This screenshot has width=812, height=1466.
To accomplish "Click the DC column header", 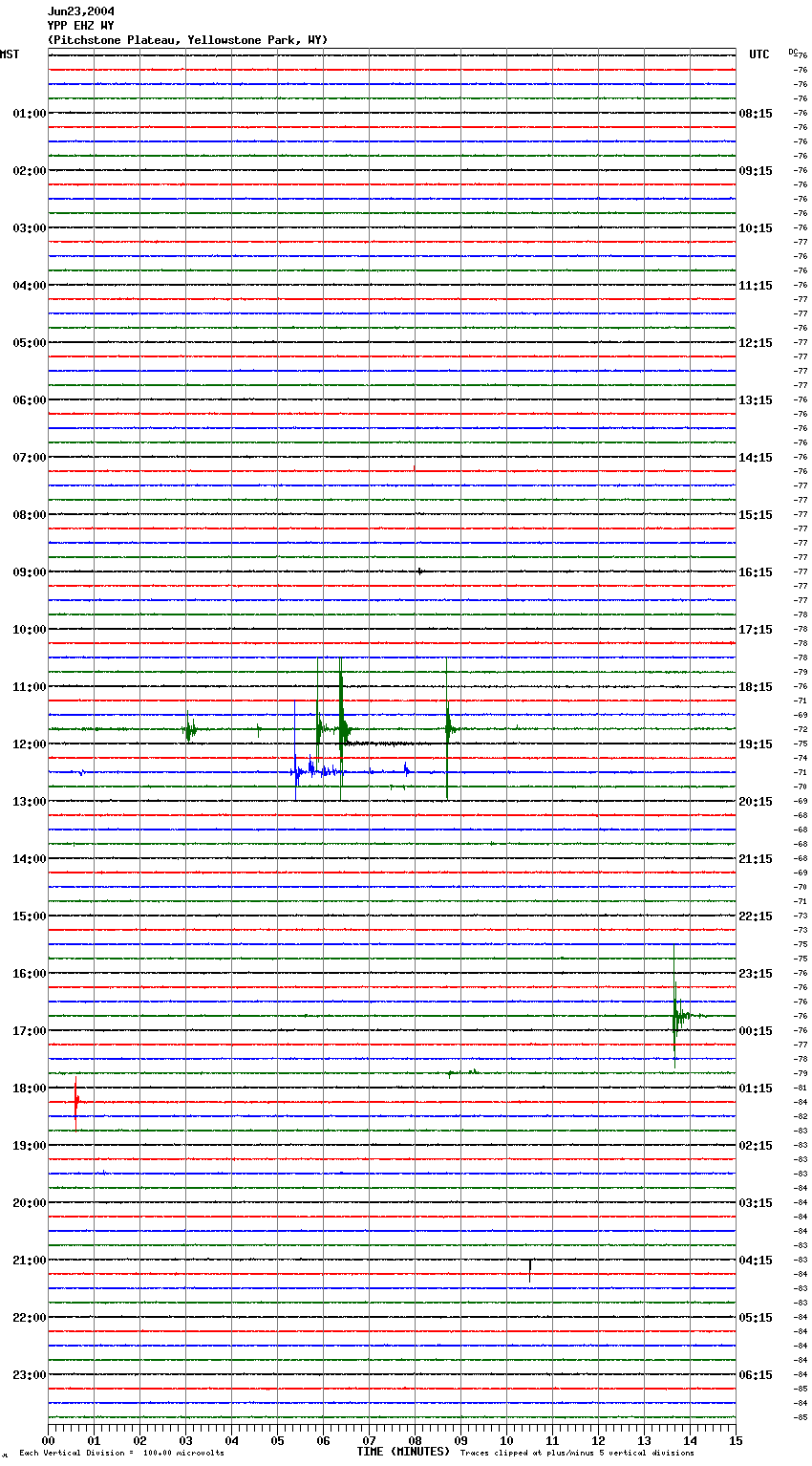I will (793, 52).
